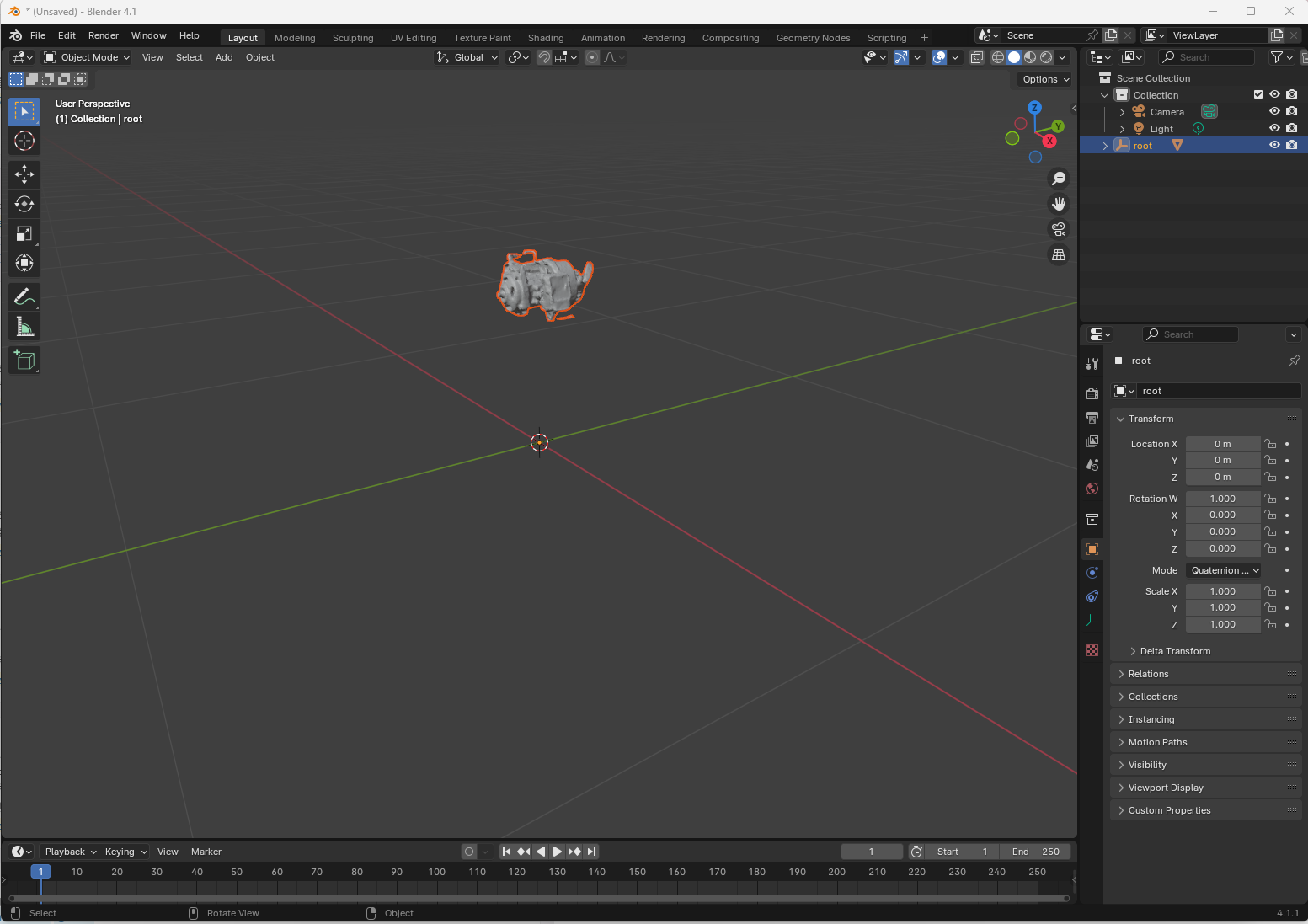This screenshot has width=1308, height=924.
Task: Select the Scale tool
Action: coord(24,234)
